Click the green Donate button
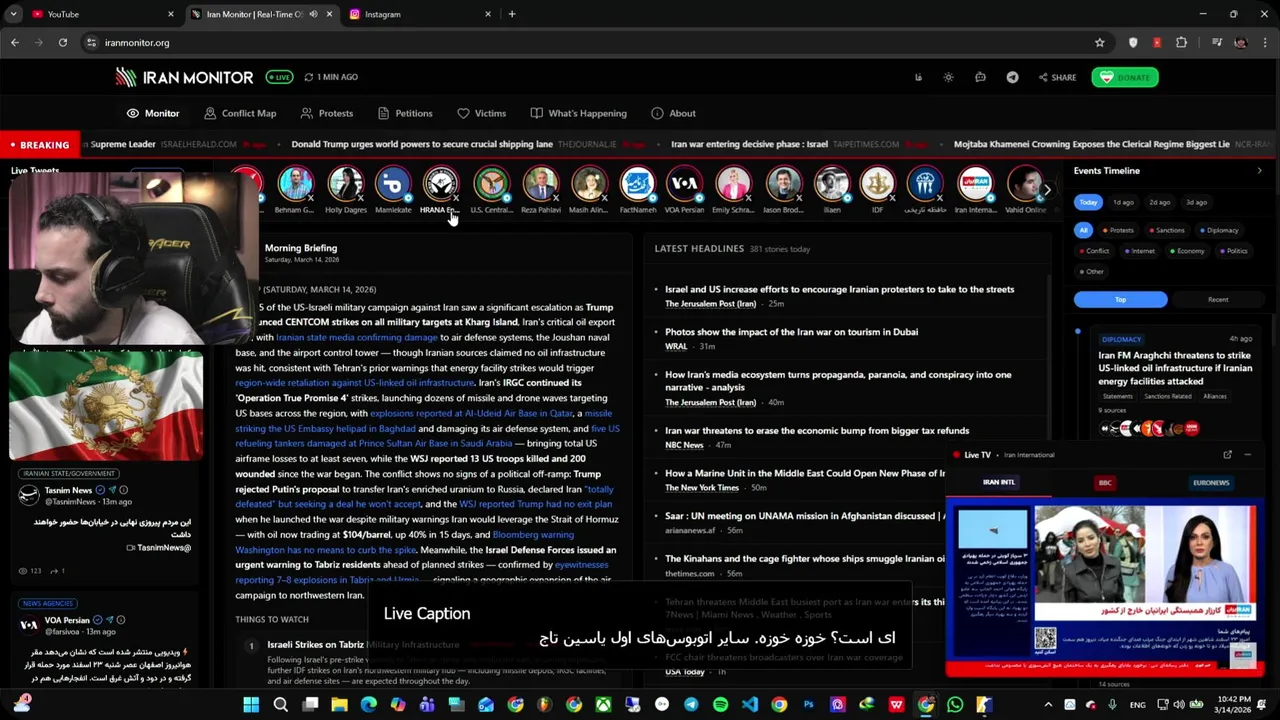1280x720 pixels. 1125,77
